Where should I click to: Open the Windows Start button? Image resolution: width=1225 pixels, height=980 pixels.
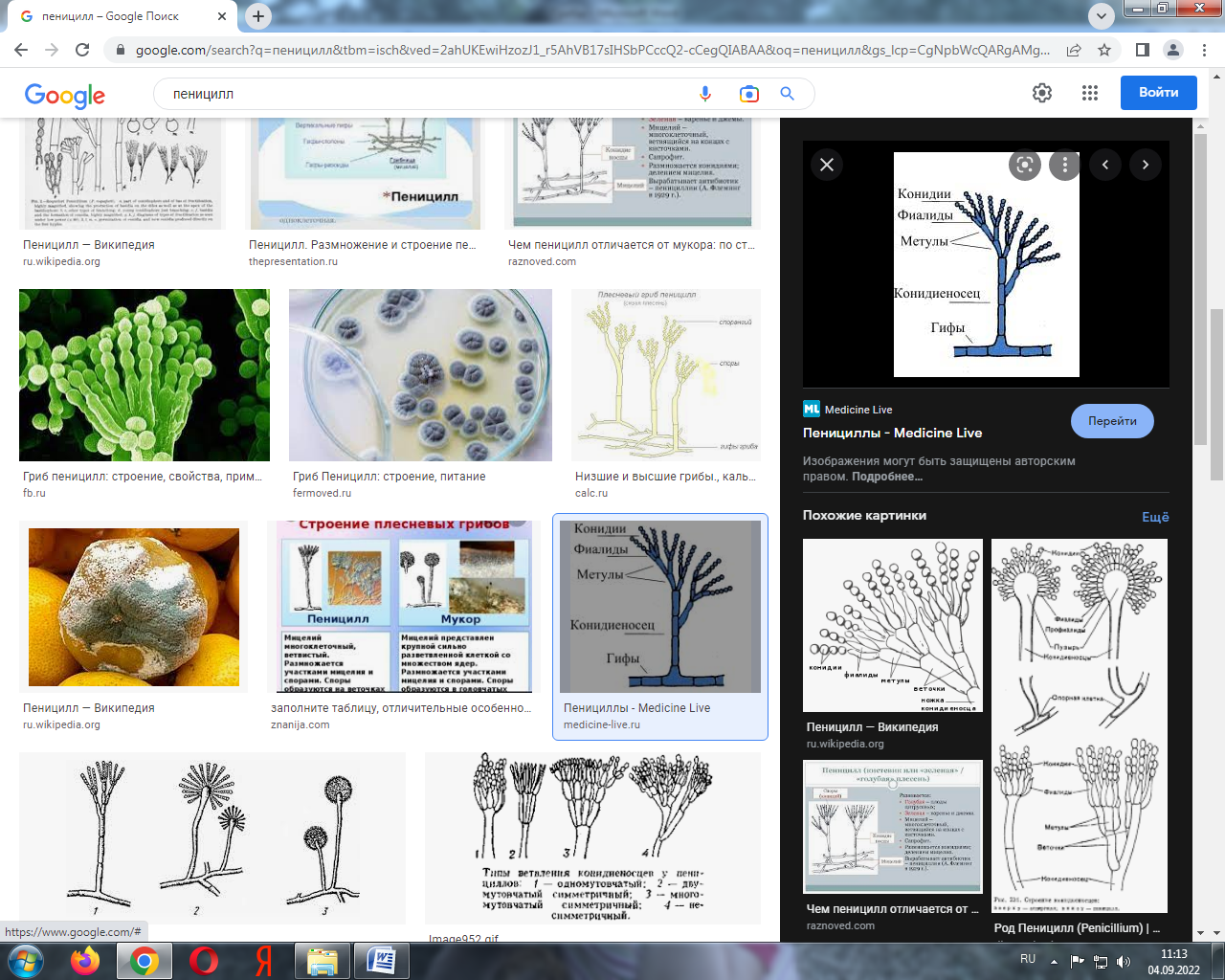tap(25, 960)
